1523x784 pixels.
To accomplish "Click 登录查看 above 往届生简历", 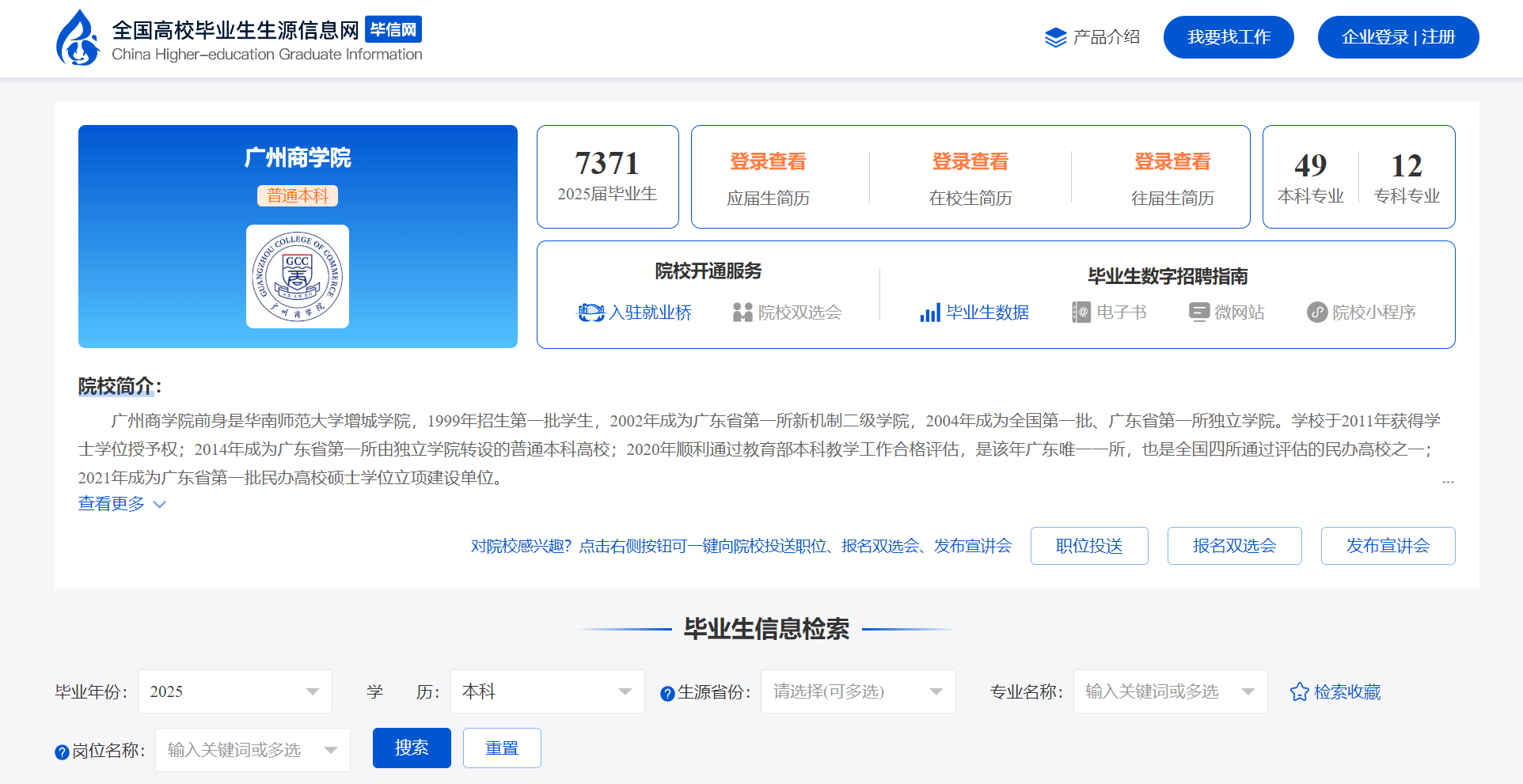I will coord(1172,162).
